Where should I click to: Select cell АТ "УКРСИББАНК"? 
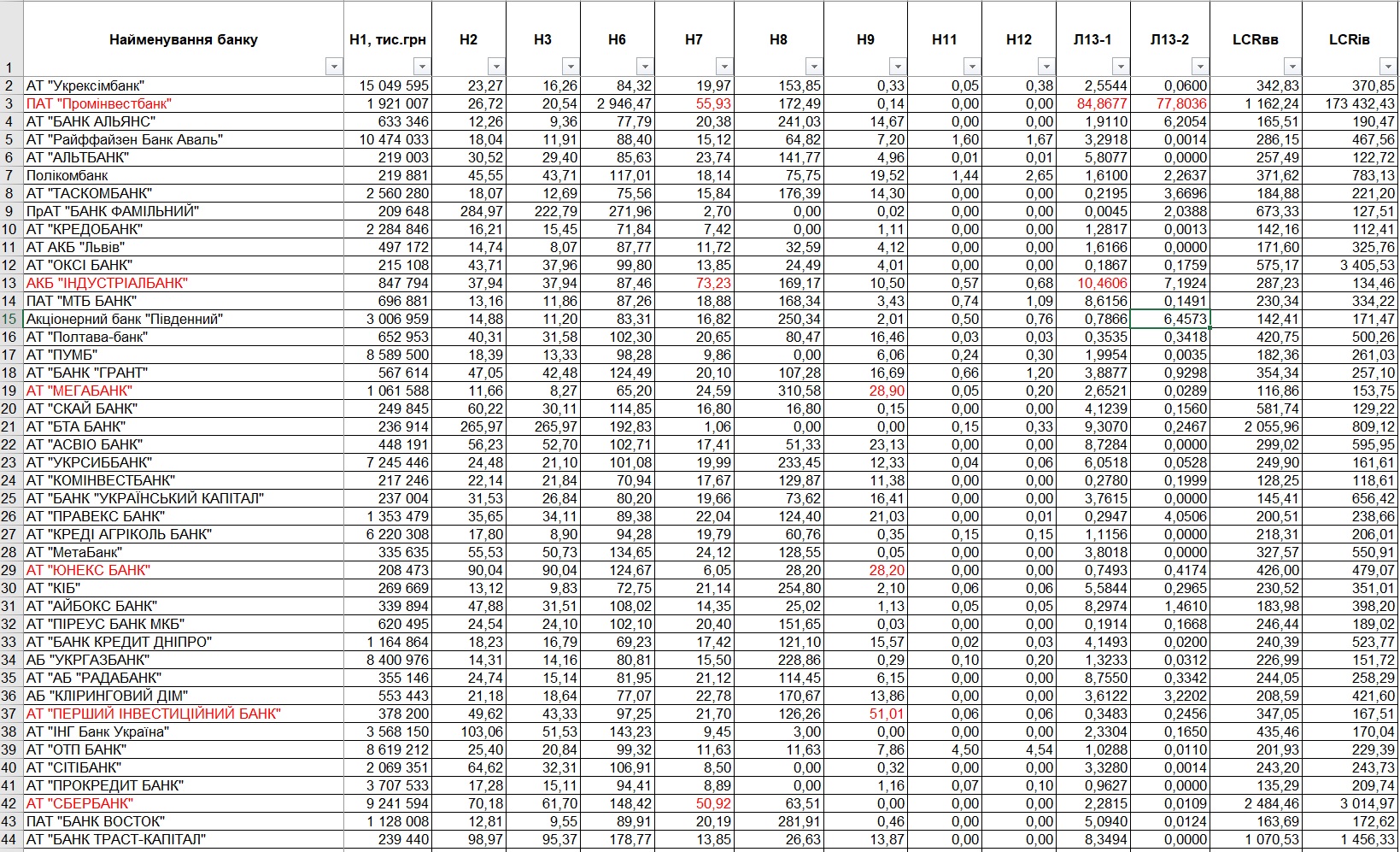click(x=184, y=462)
